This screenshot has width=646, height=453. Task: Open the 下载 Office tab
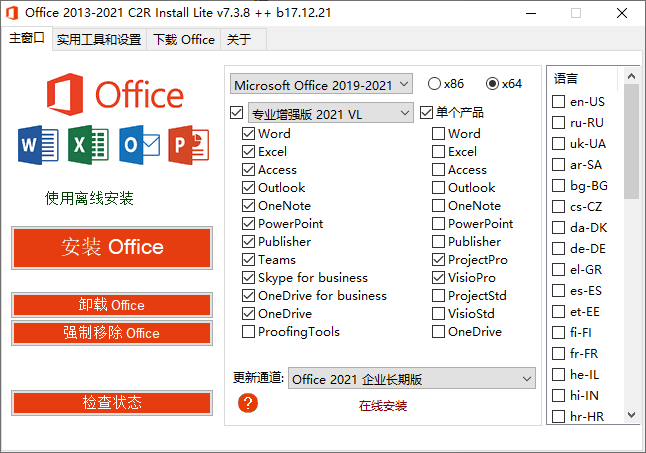pyautogui.click(x=184, y=40)
